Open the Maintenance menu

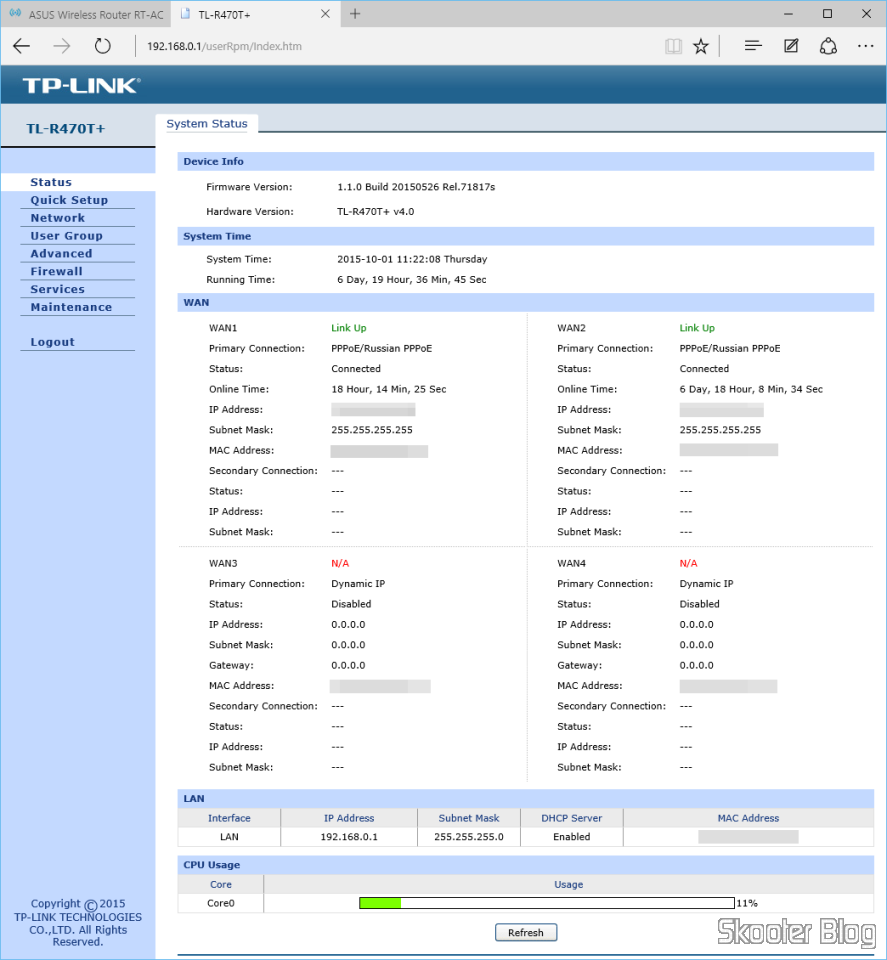[71, 307]
